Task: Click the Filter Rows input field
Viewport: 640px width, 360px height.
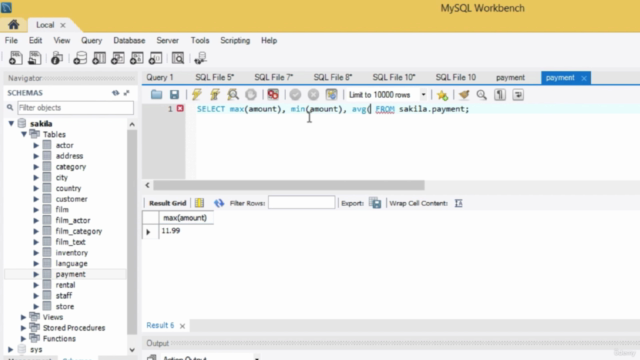Action: tap(301, 203)
